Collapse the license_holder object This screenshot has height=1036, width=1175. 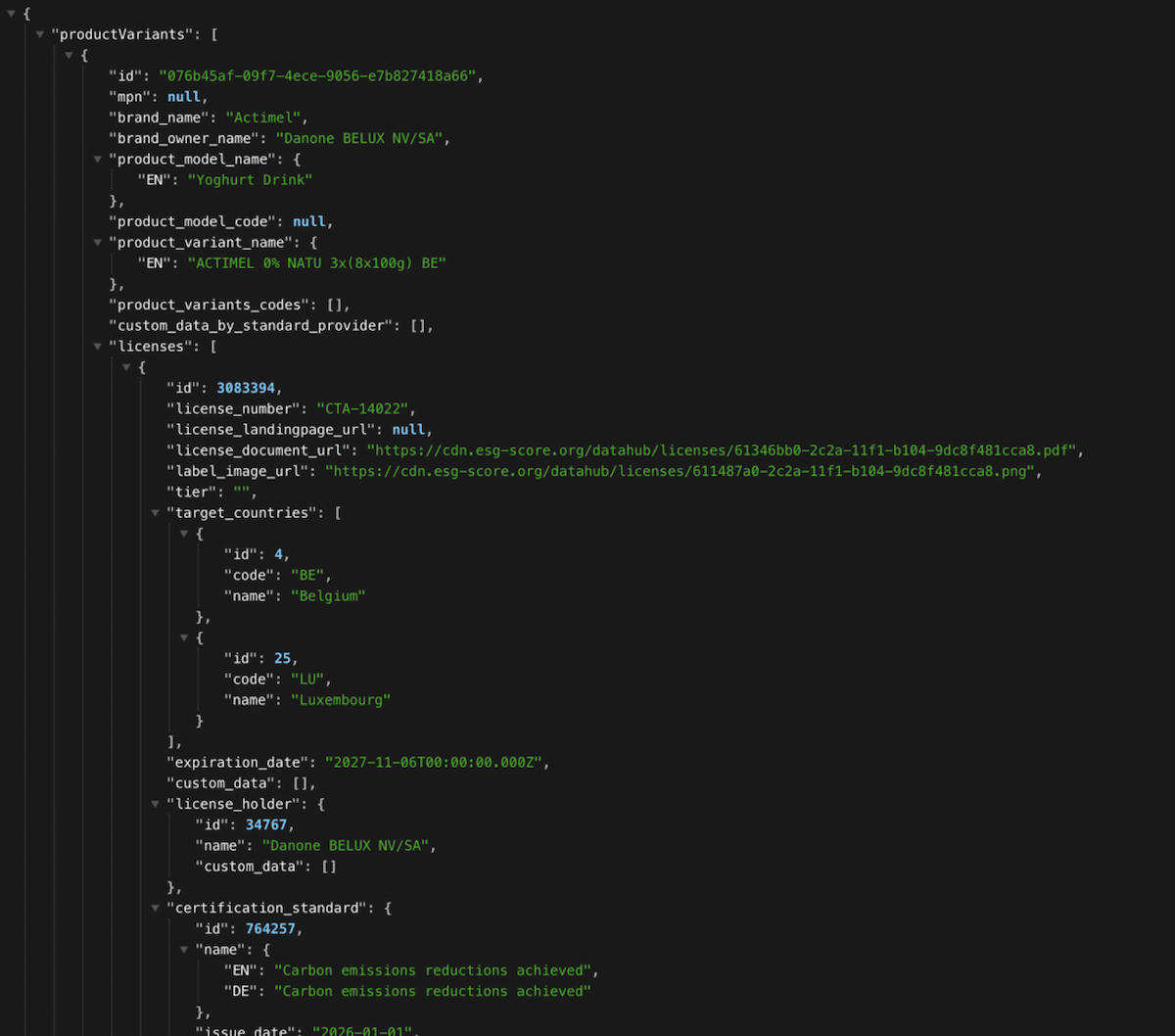point(156,804)
